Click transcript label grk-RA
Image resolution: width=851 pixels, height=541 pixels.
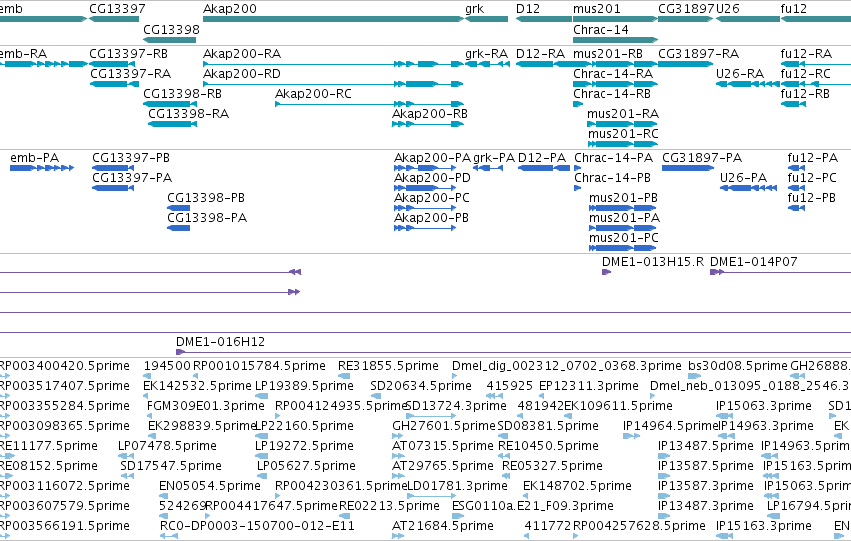click(x=486, y=54)
